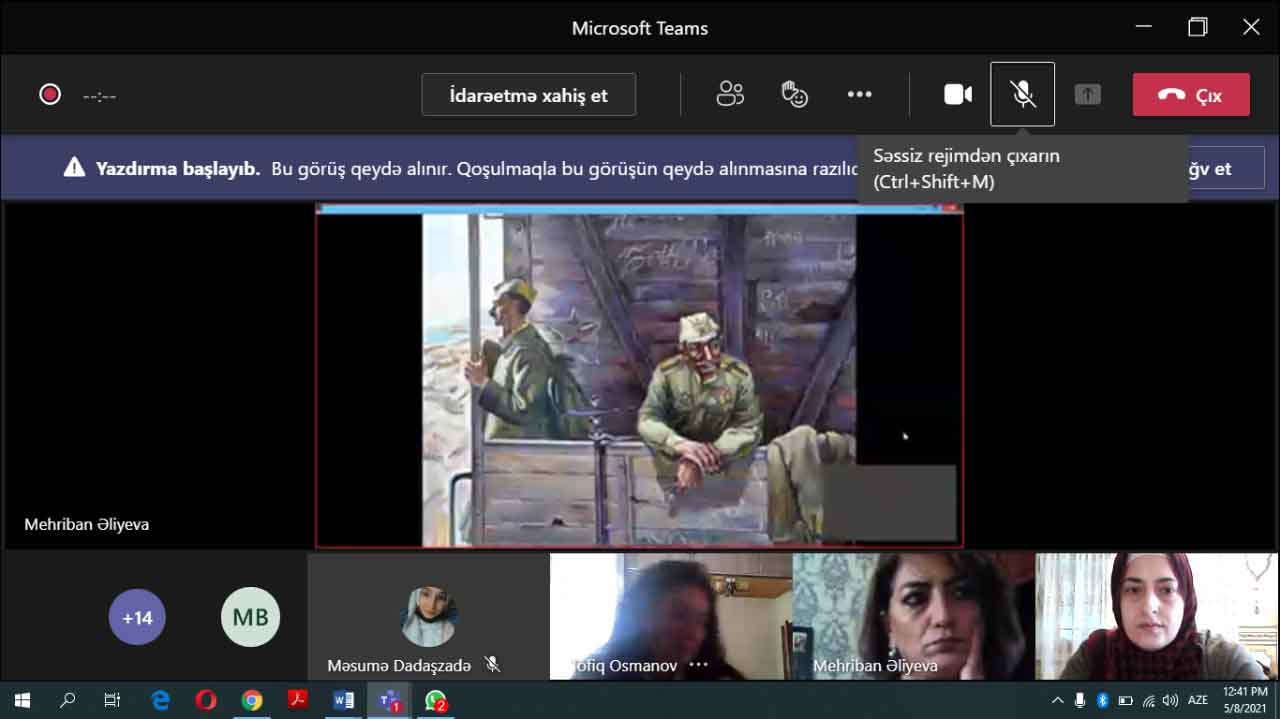Open WhatsApp from the taskbar

(x=435, y=701)
